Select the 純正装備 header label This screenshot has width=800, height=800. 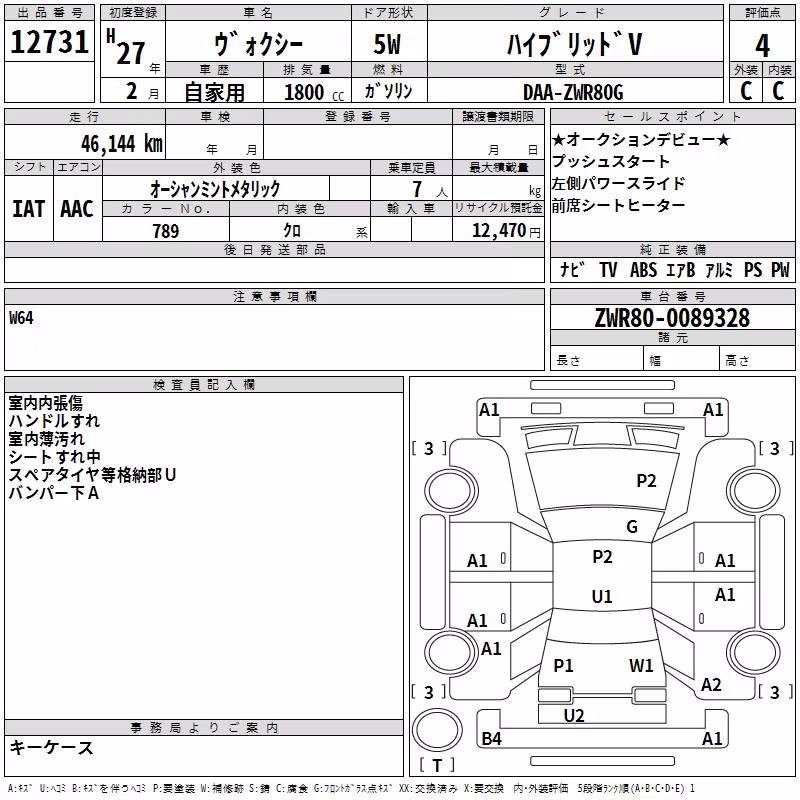[672, 249]
